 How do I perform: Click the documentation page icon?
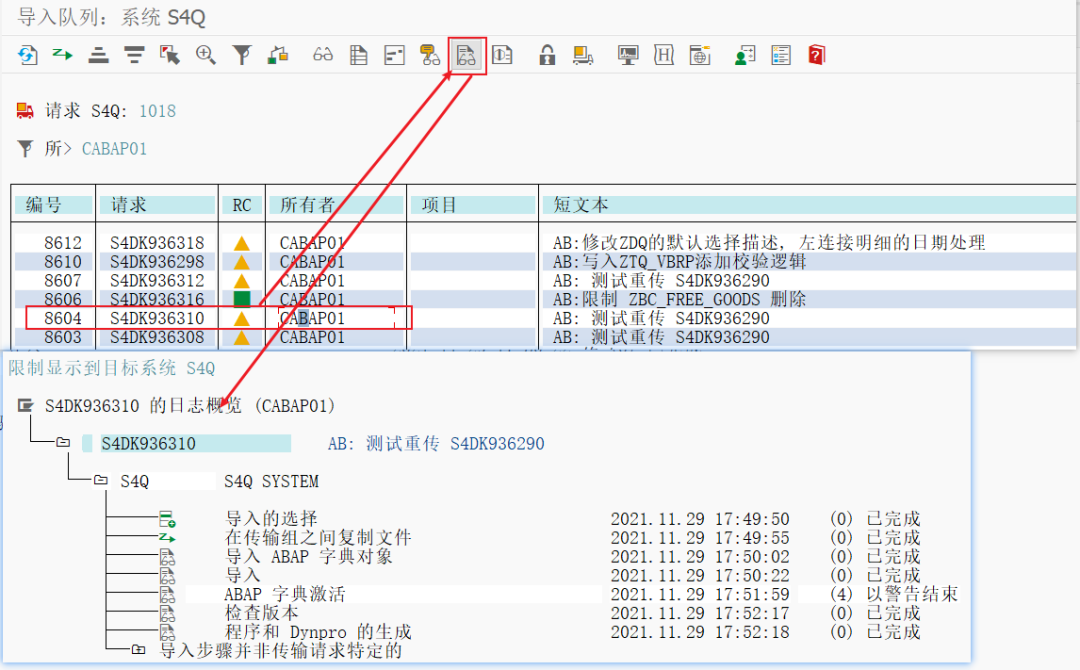pos(502,55)
